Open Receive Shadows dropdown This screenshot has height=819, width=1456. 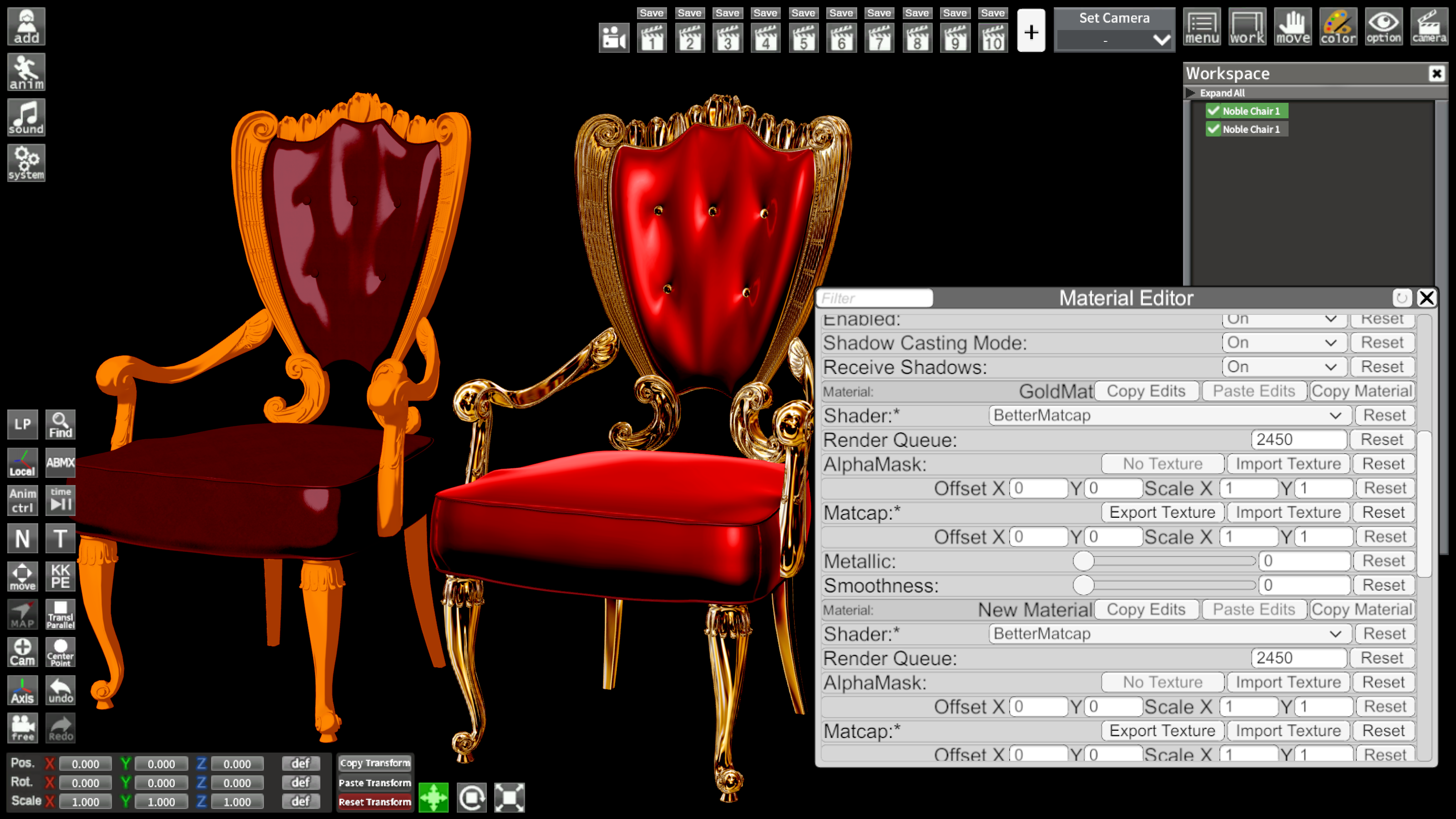[x=1284, y=367]
